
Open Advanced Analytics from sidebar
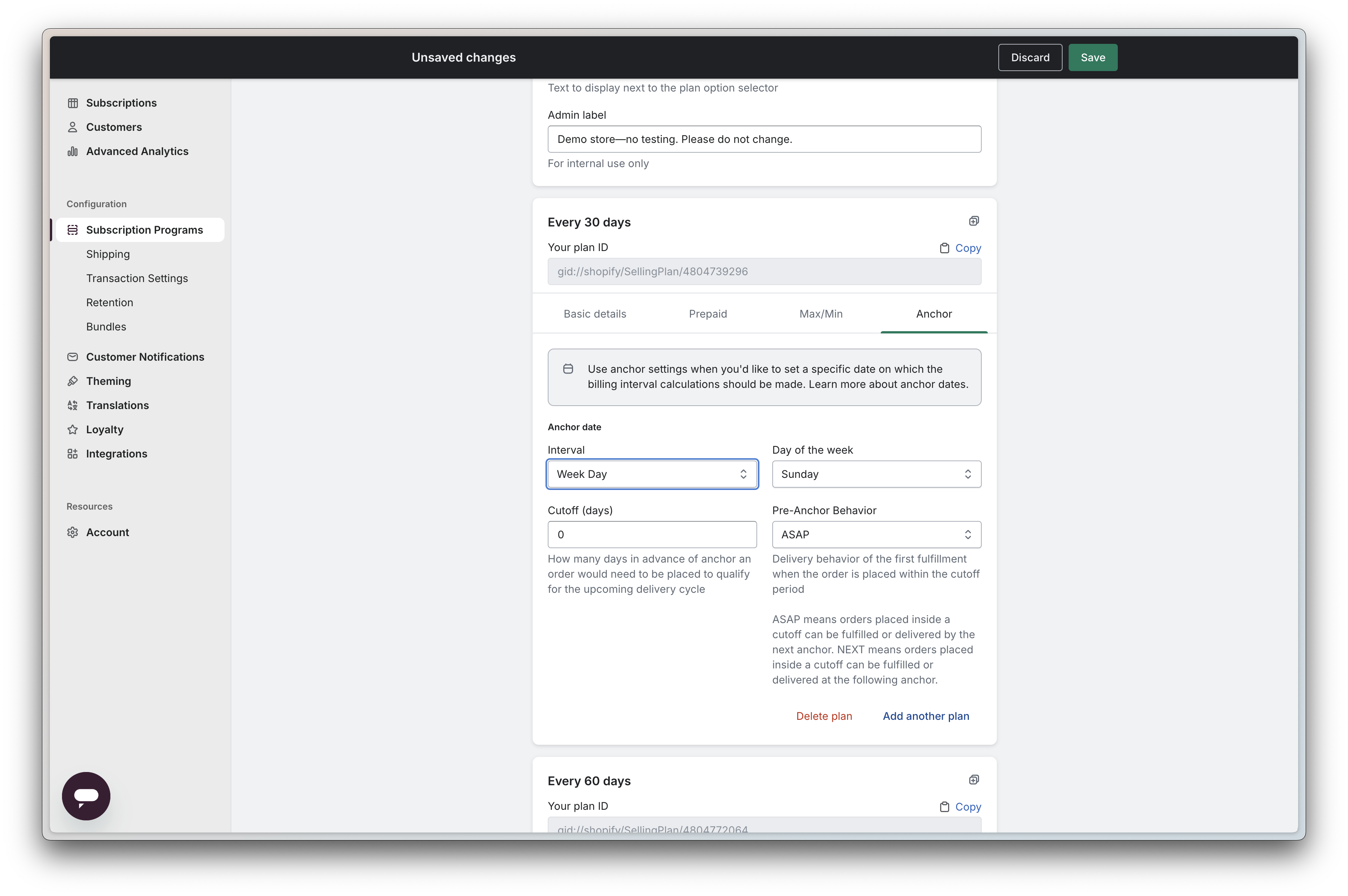tap(136, 152)
